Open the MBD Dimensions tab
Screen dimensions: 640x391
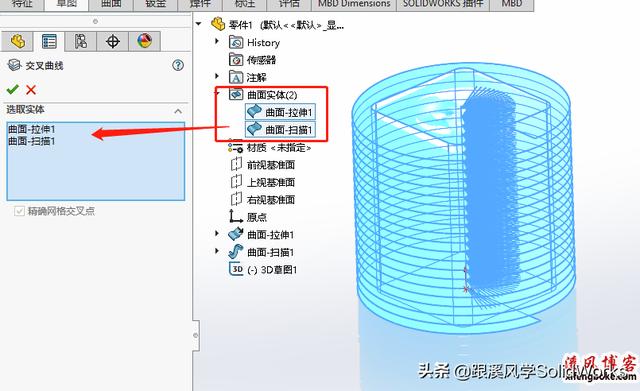[x=354, y=4]
